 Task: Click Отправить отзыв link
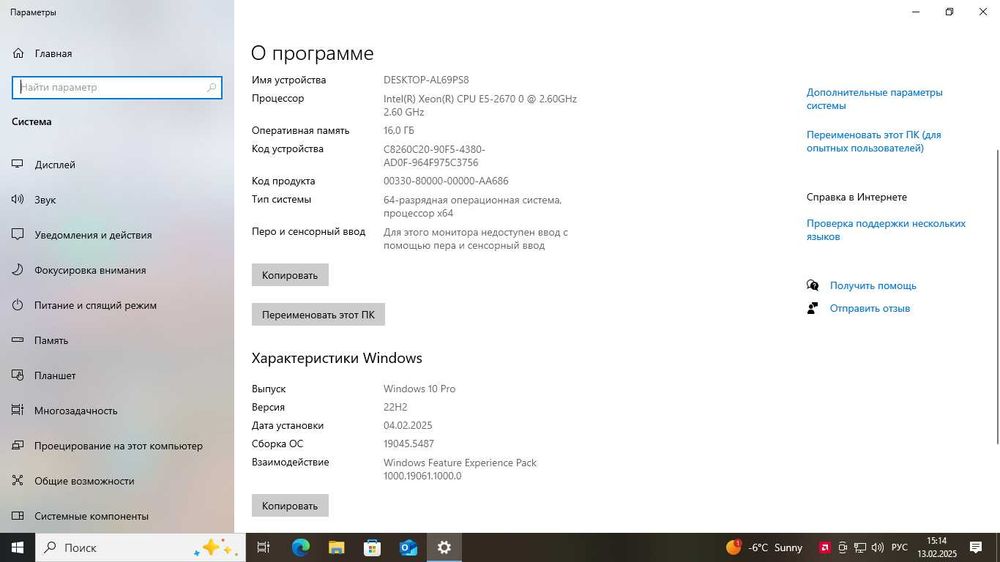pyautogui.click(x=869, y=308)
